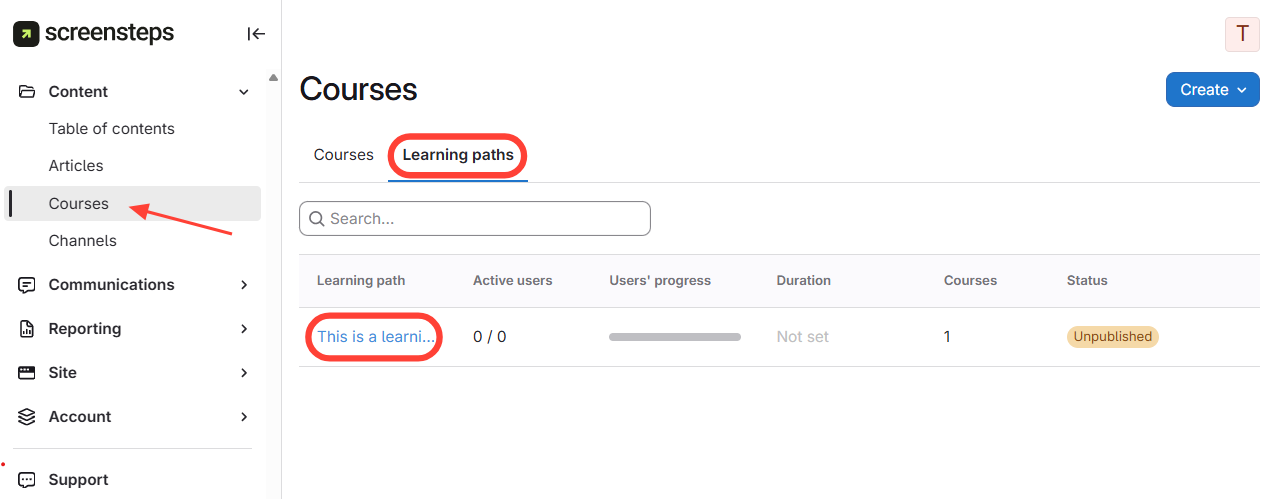Expand the Reporting section chevron
Screen dimensions: 1268x499
coord(243,329)
